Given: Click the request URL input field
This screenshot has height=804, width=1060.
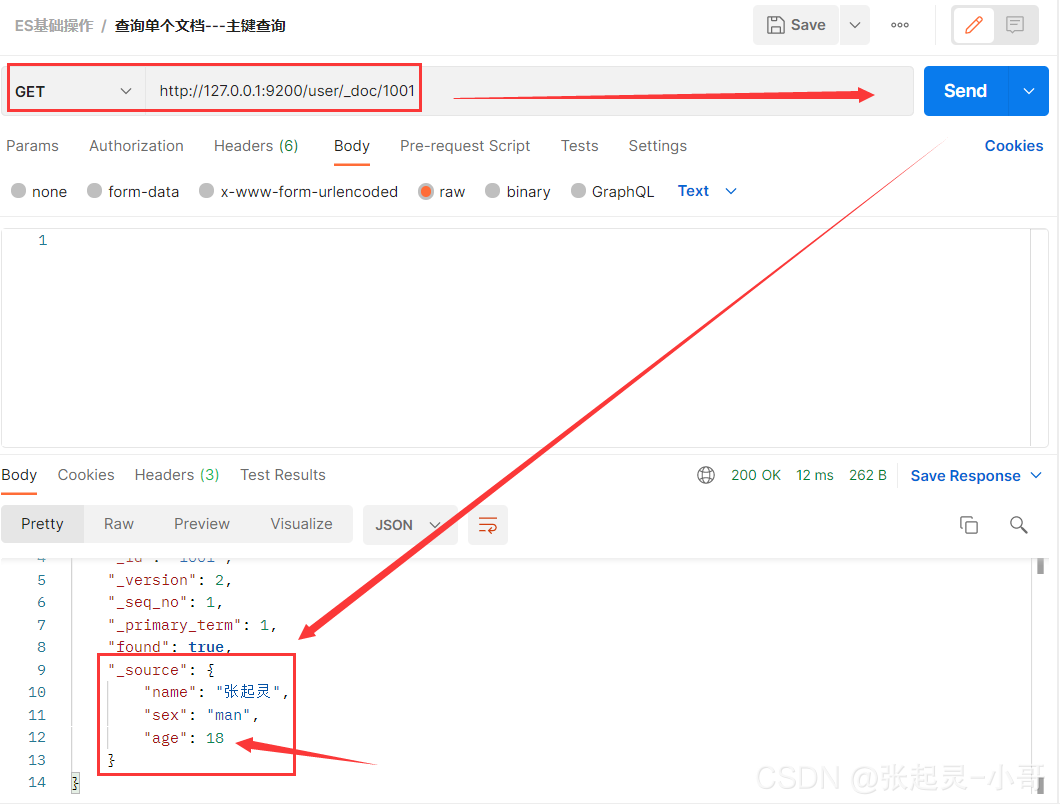Looking at the screenshot, I should [x=529, y=91].
